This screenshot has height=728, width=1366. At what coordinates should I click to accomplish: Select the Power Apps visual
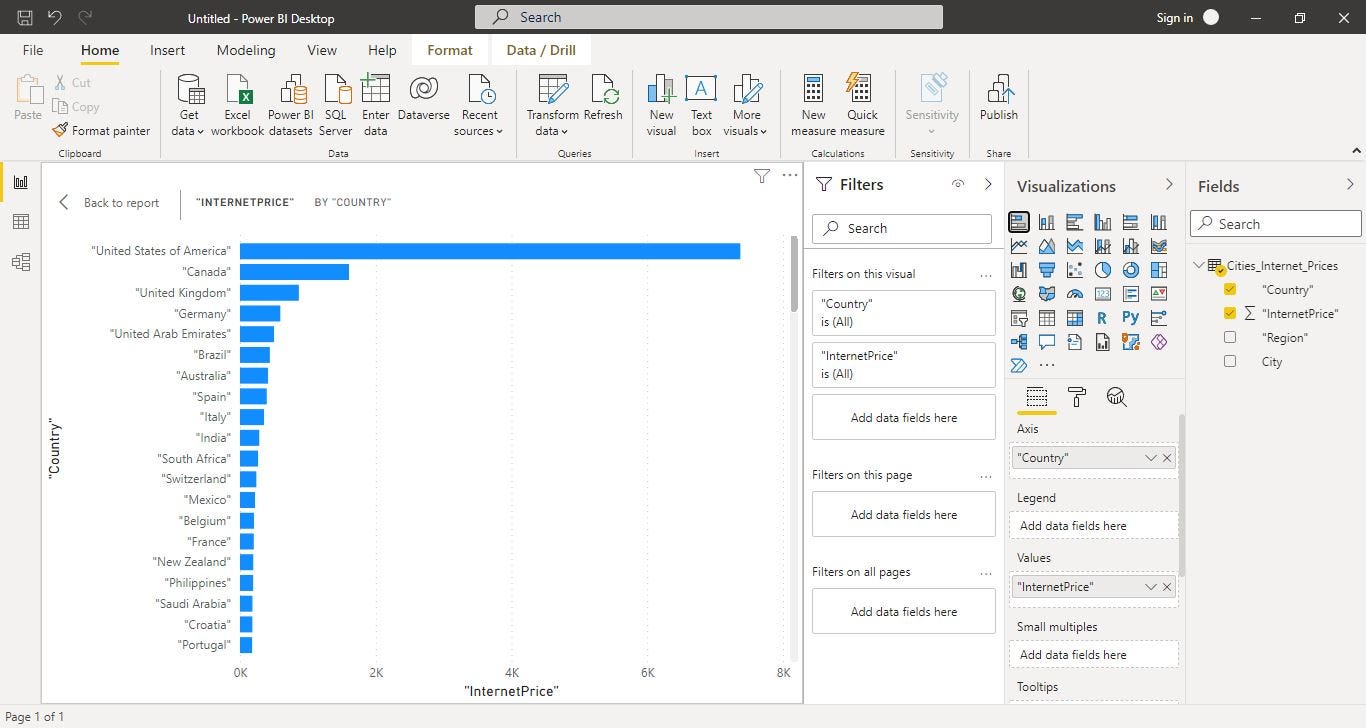pyautogui.click(x=1159, y=342)
